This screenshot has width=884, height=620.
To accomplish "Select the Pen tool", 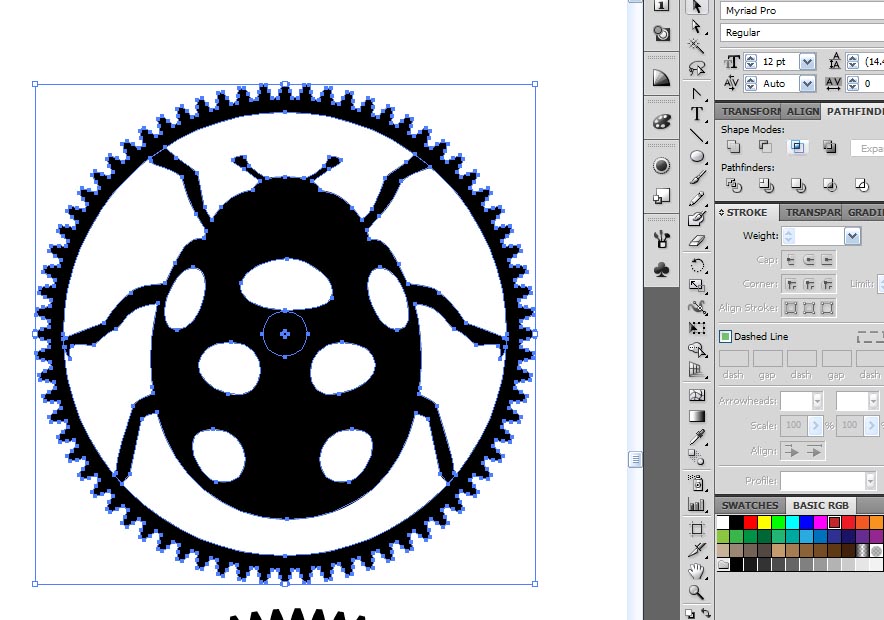I will pos(697,93).
